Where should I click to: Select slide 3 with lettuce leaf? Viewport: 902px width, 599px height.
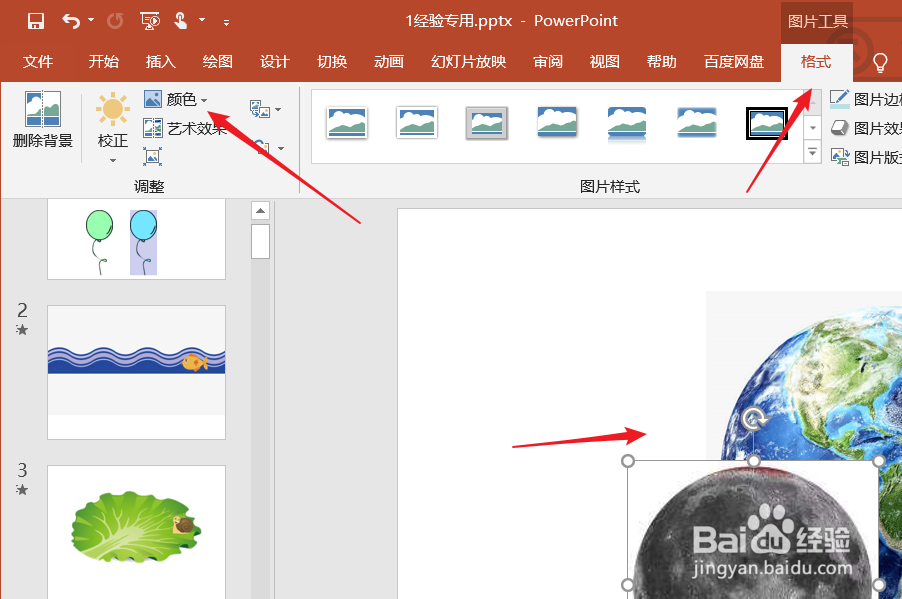tap(136, 532)
